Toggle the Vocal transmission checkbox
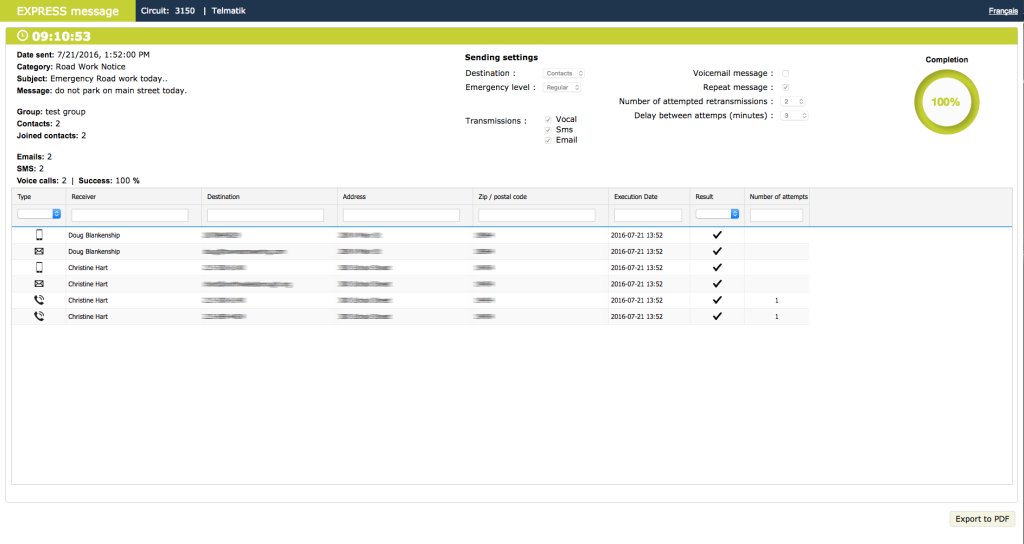Screen dimensions: 1024x544 click(548, 120)
